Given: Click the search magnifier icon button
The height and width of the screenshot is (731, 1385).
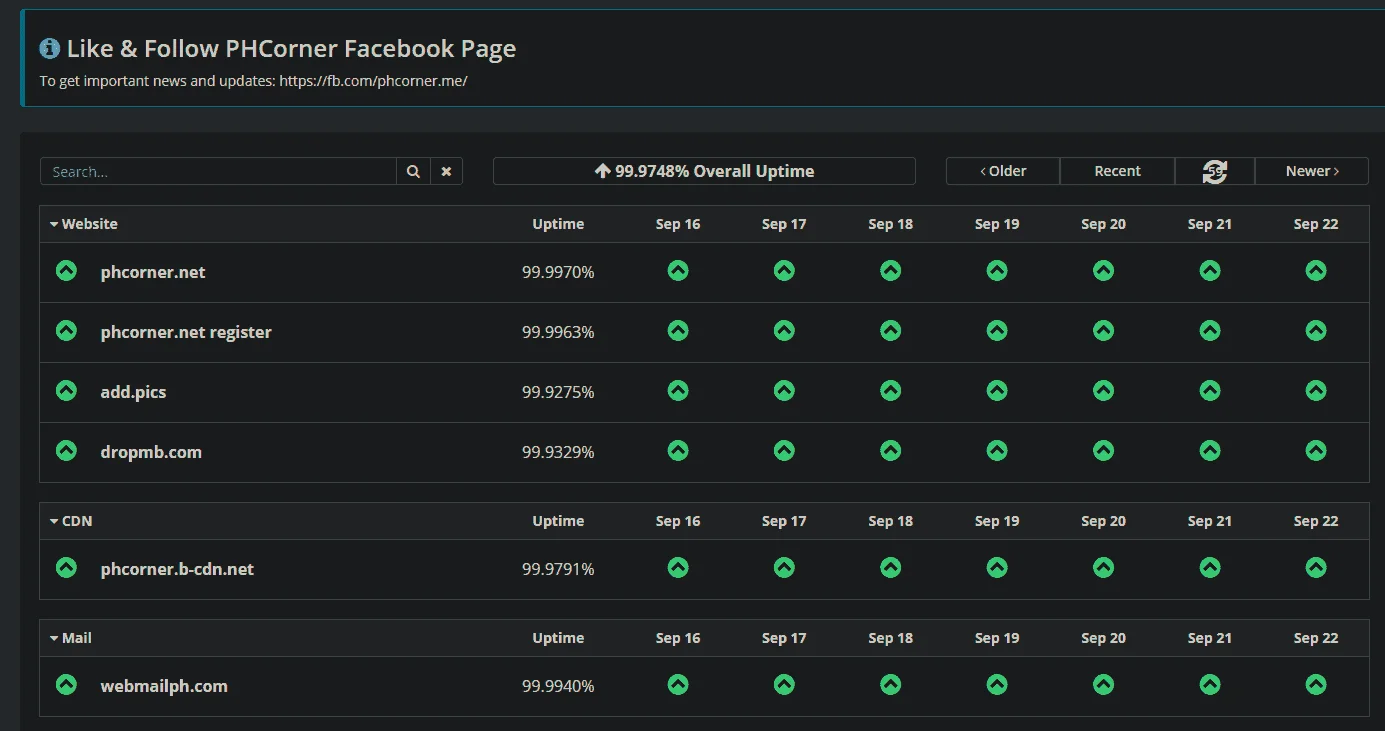Looking at the screenshot, I should 413,171.
